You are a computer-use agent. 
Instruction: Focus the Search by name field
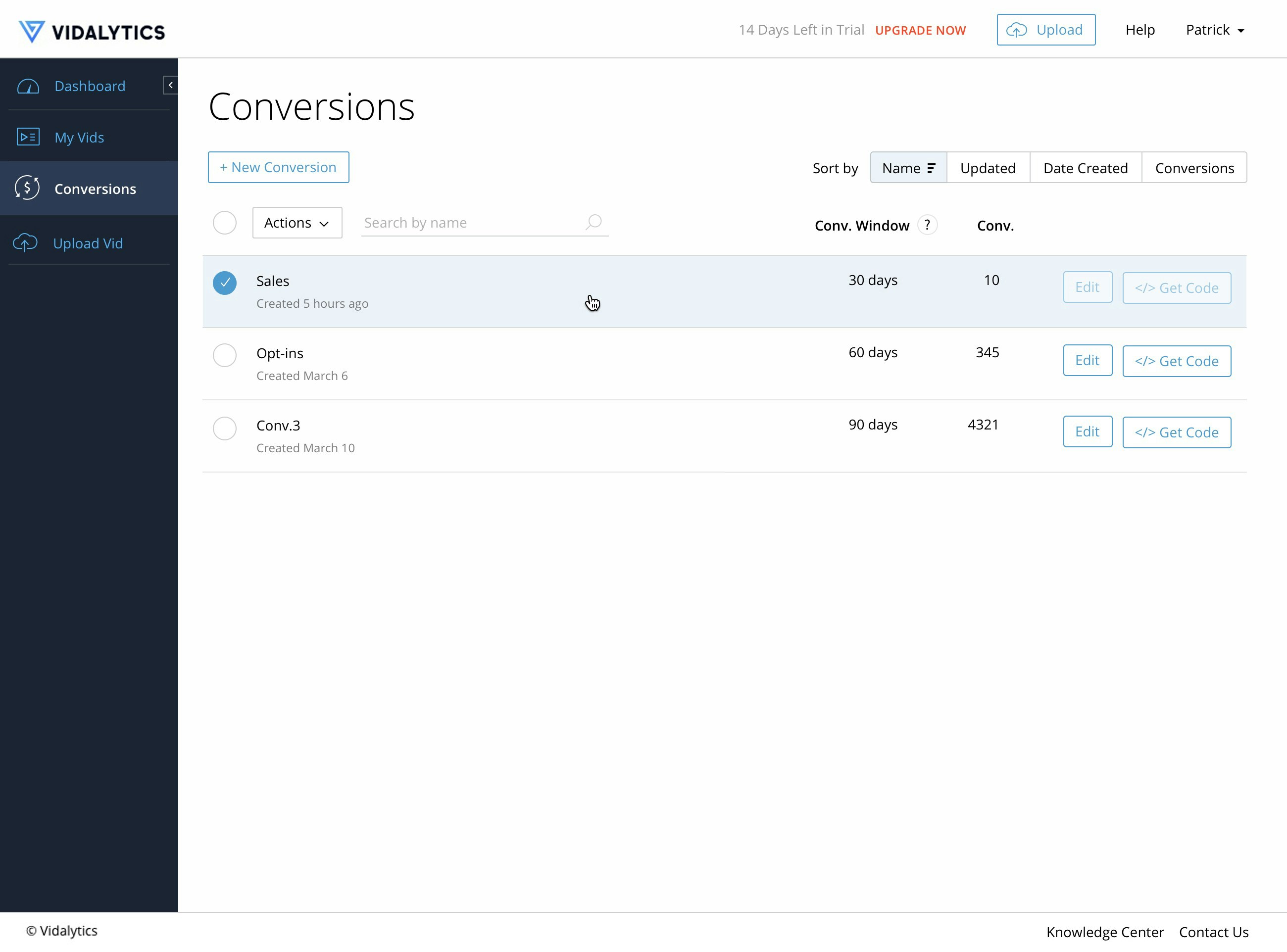(x=470, y=223)
